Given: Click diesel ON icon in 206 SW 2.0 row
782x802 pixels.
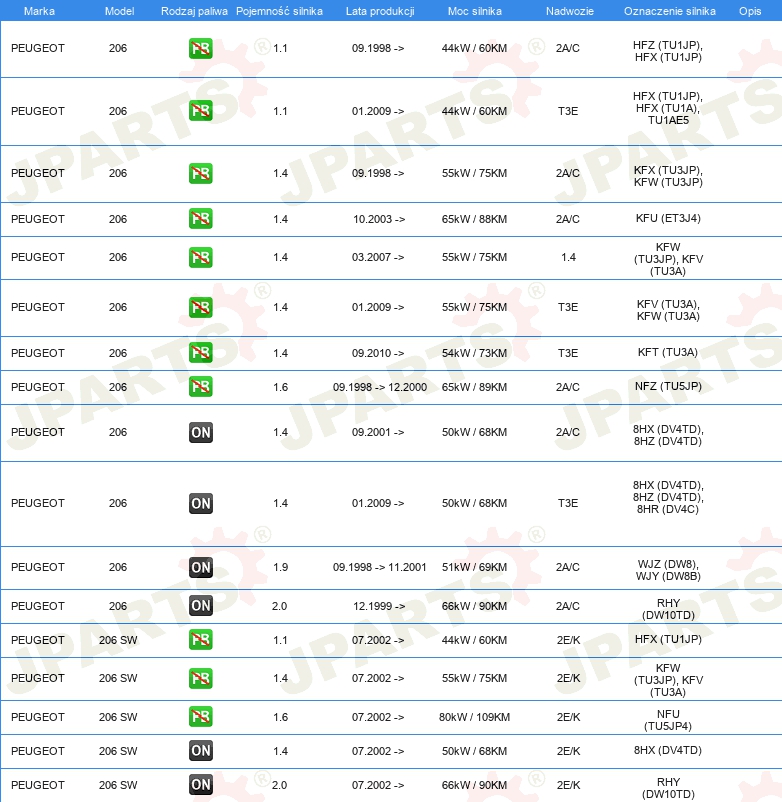Looking at the screenshot, I should (200, 785).
